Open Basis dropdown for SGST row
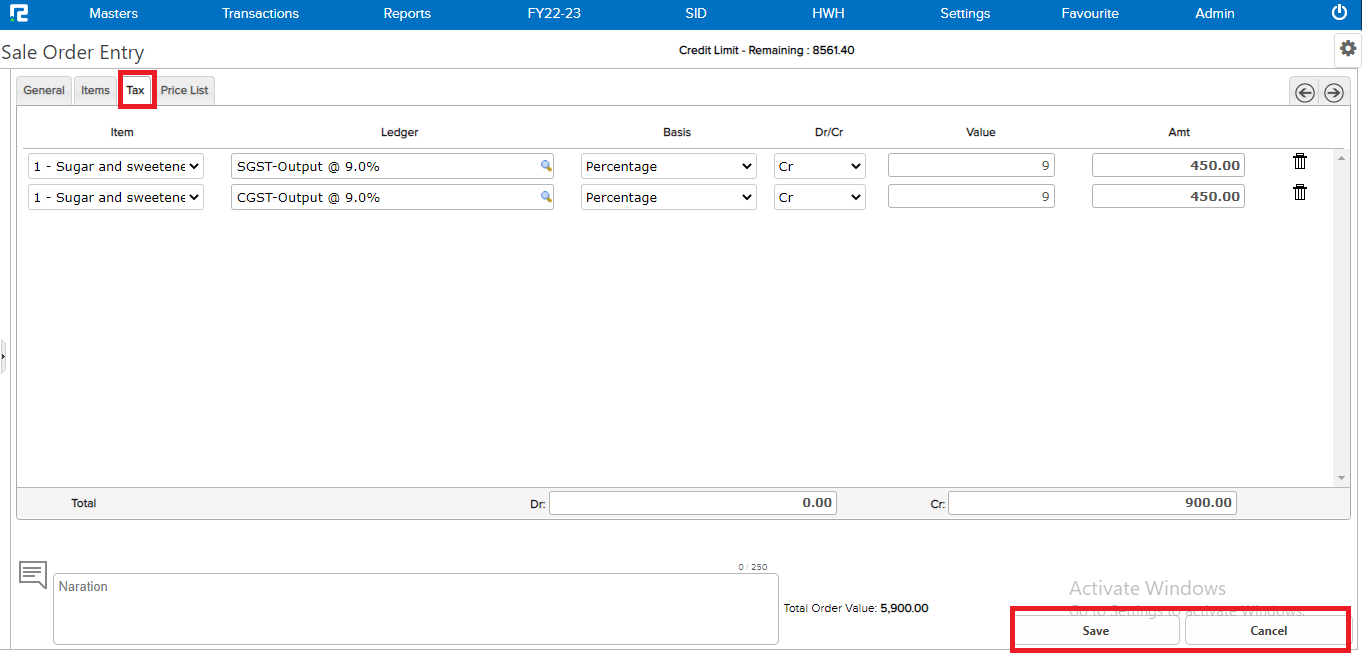This screenshot has height=653, width=1362. pyautogui.click(x=668, y=166)
